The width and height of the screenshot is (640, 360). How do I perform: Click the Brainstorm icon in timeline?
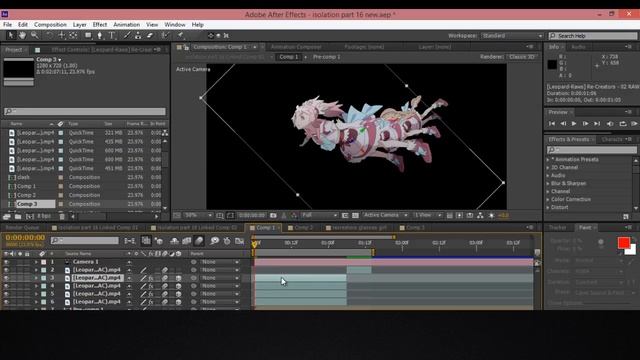(214, 241)
